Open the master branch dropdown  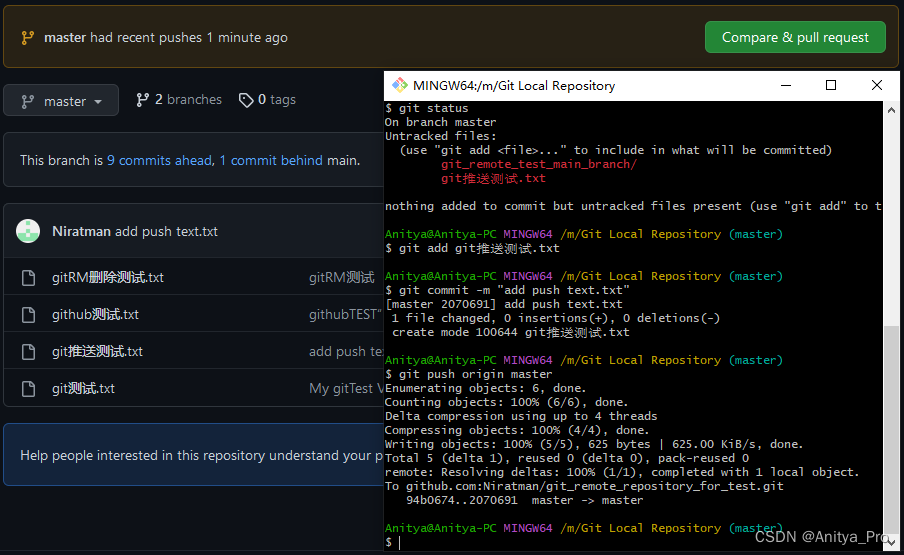(x=61, y=101)
